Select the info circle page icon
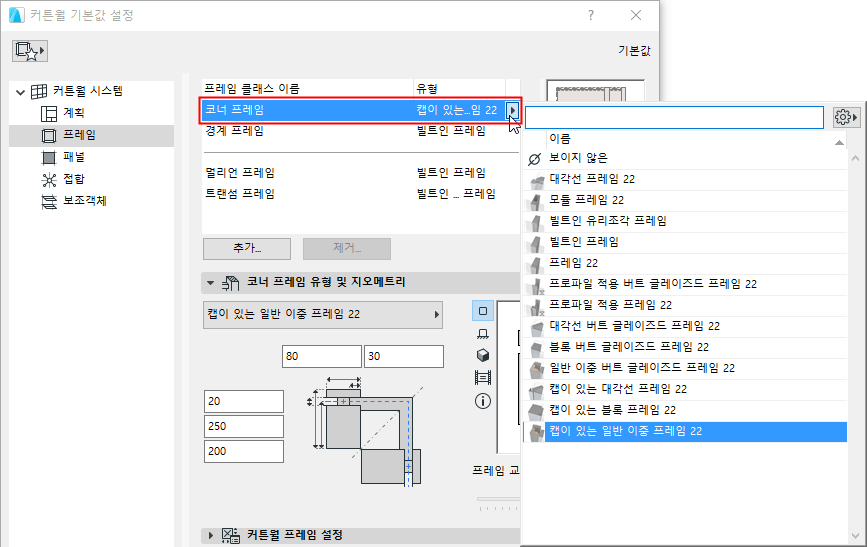The height and width of the screenshot is (547, 867). point(483,401)
